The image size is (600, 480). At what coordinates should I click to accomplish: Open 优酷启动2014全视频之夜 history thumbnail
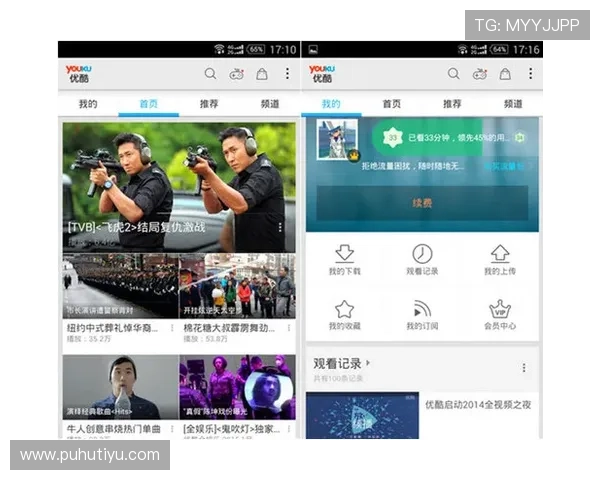coord(362,415)
